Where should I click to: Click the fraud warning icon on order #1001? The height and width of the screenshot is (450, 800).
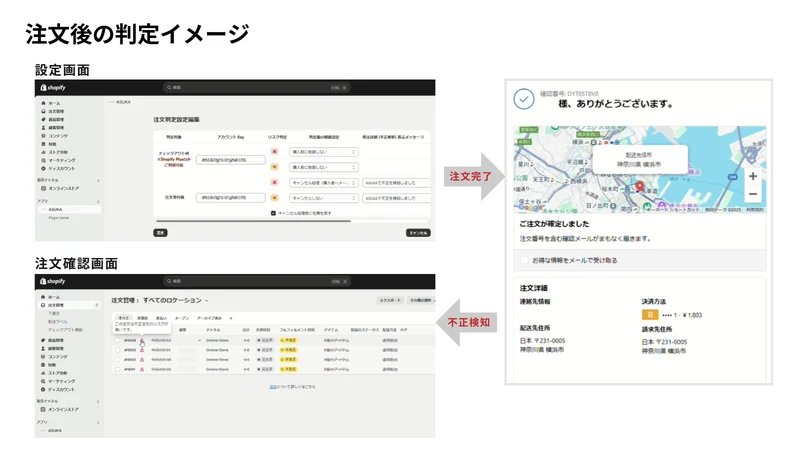[x=142, y=369]
